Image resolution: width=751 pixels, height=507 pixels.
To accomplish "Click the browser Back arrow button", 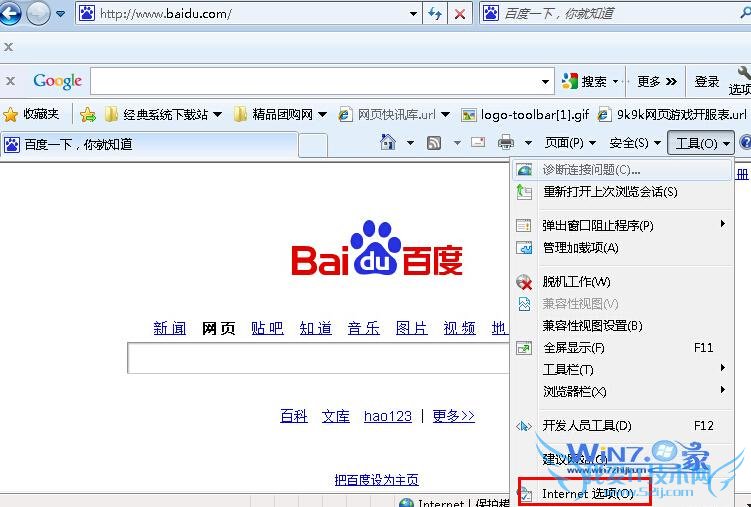I will click(x=11, y=13).
